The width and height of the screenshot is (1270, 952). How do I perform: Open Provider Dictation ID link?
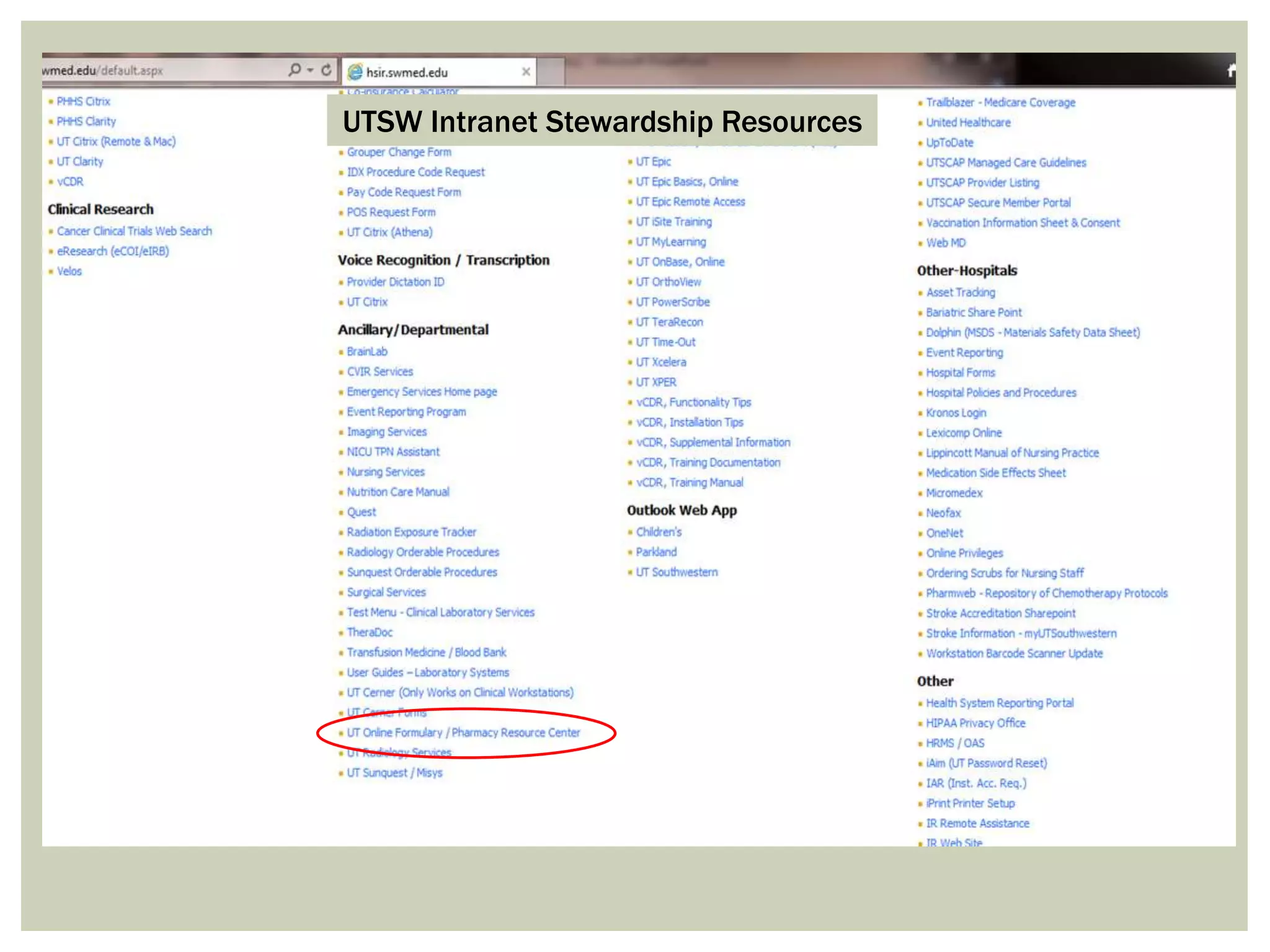click(396, 281)
